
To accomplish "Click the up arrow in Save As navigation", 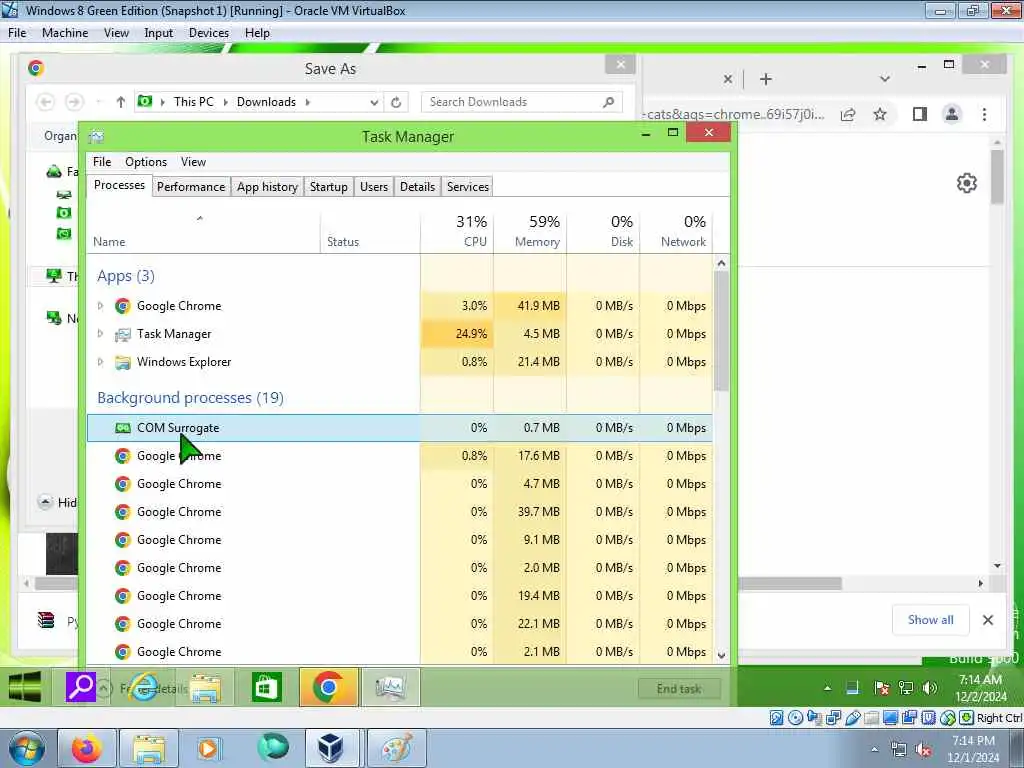I will [120, 102].
